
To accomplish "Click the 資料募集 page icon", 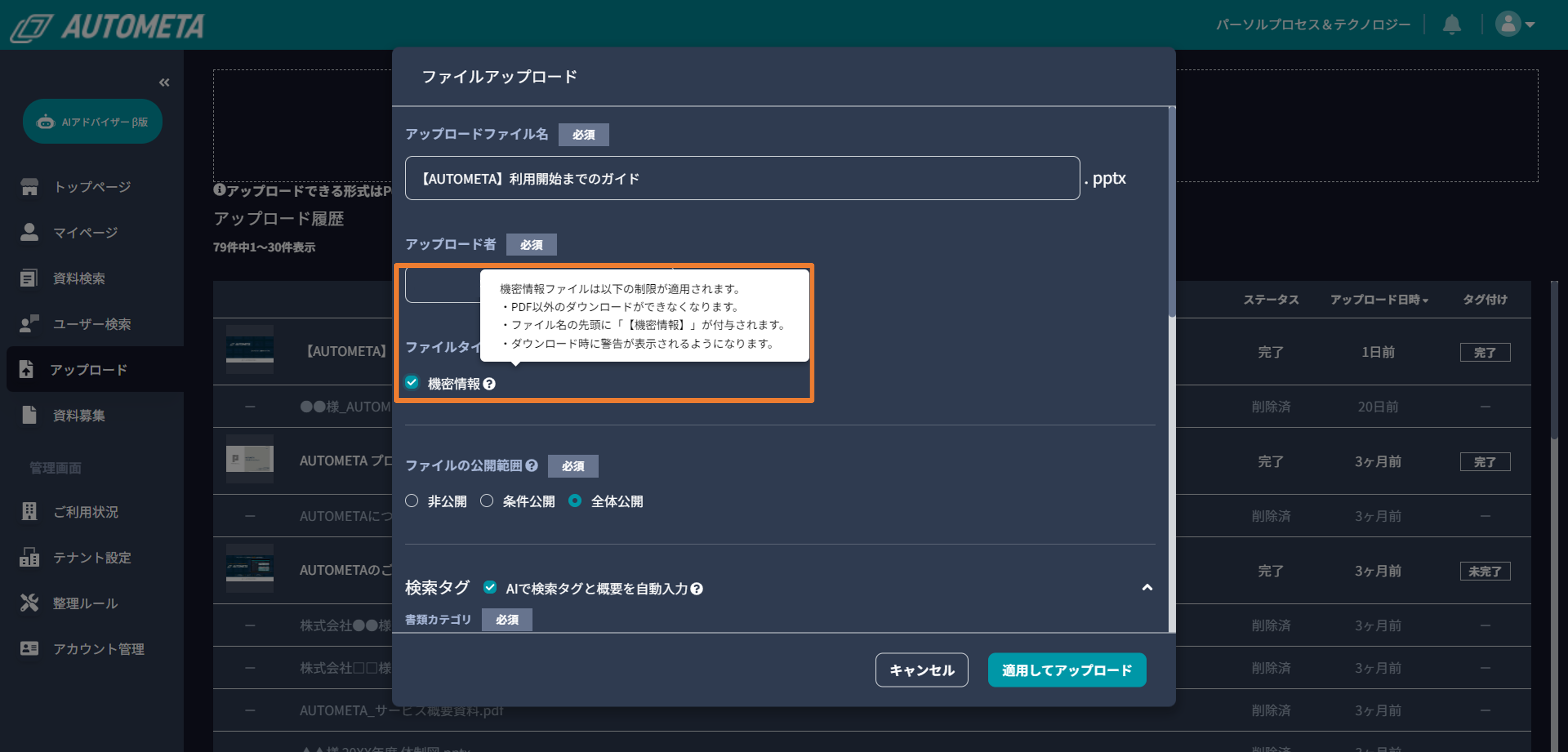I will (29, 414).
